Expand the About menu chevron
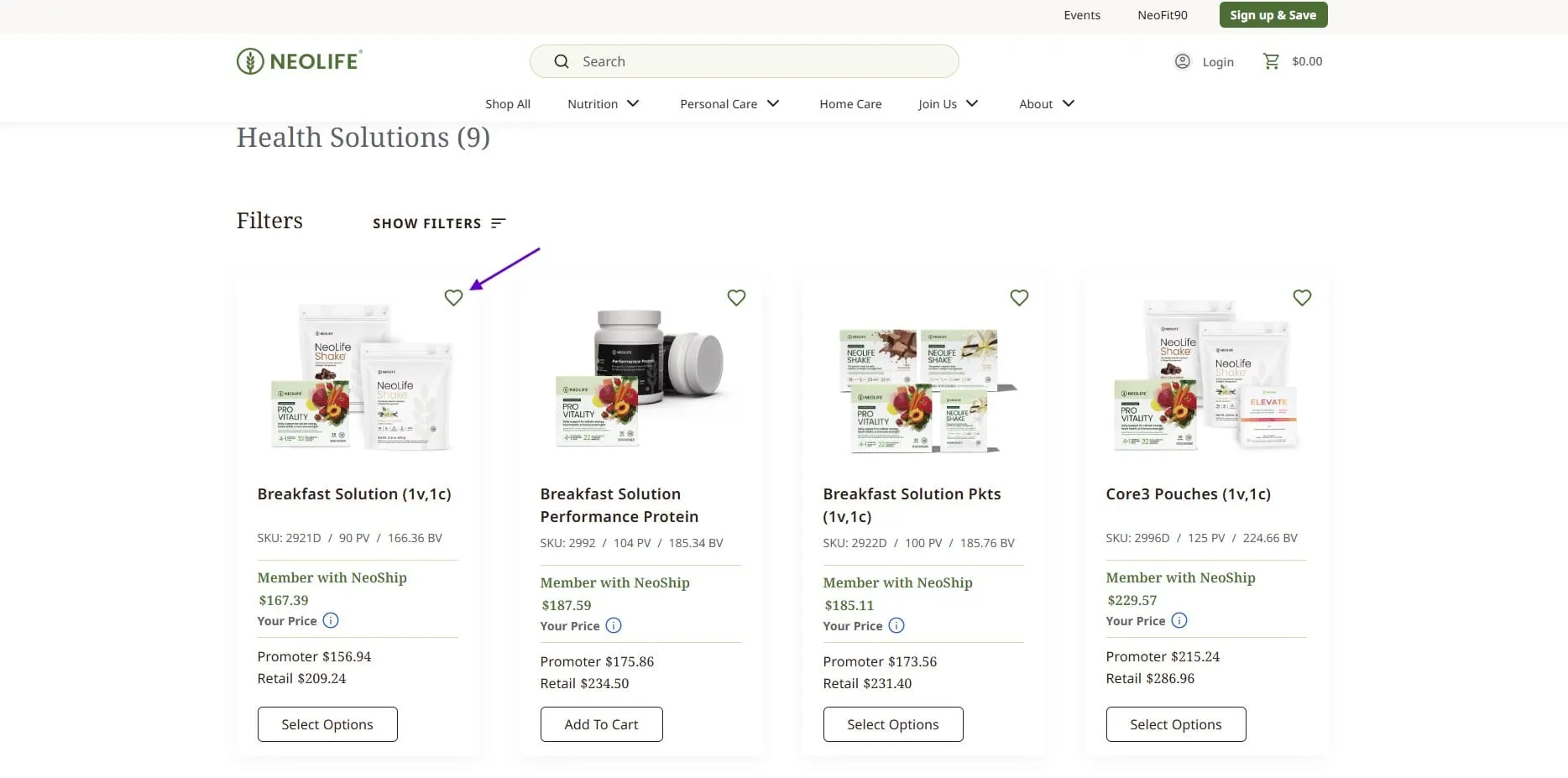 click(1069, 103)
